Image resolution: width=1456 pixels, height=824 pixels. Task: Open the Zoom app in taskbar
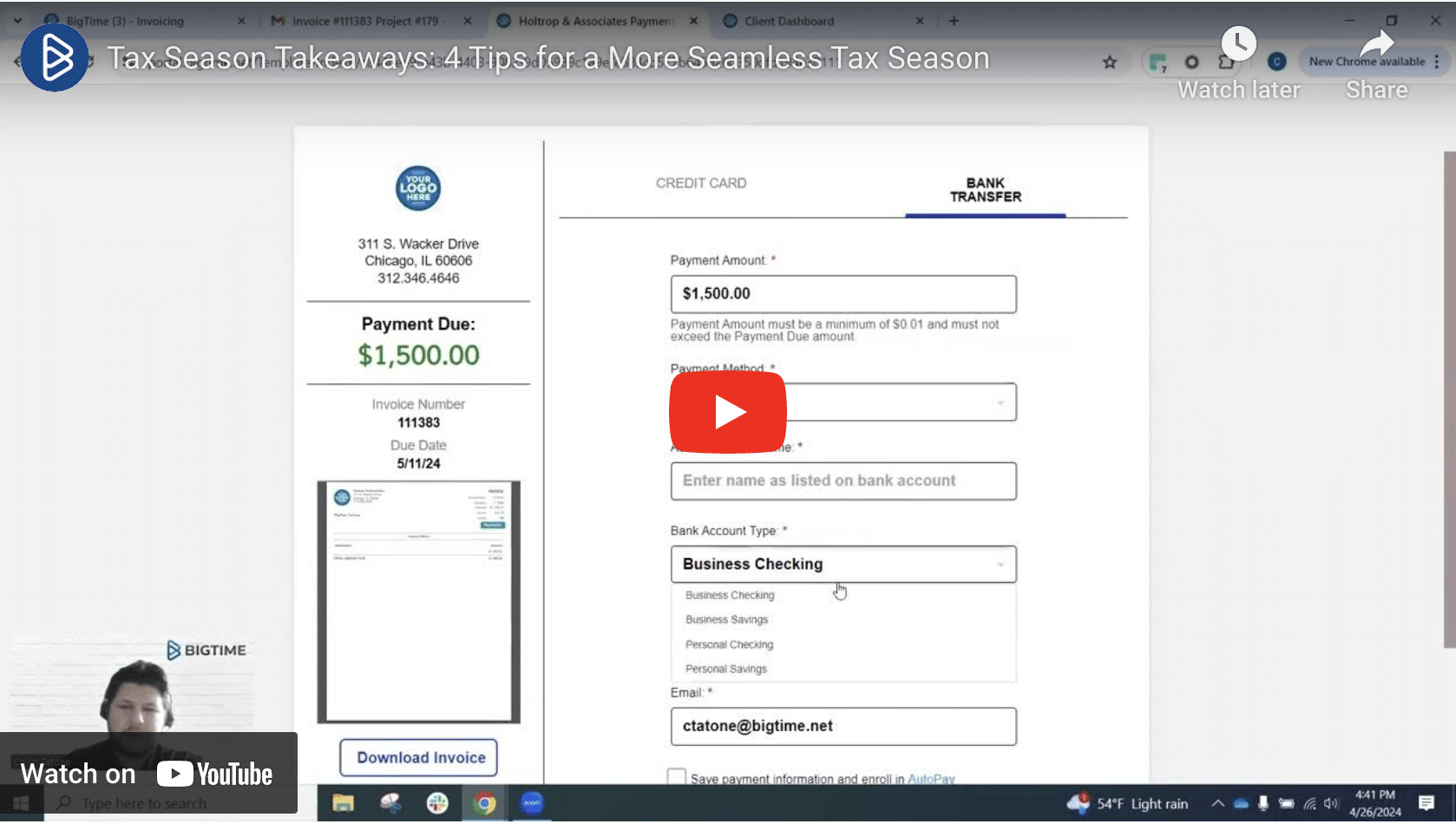click(532, 803)
